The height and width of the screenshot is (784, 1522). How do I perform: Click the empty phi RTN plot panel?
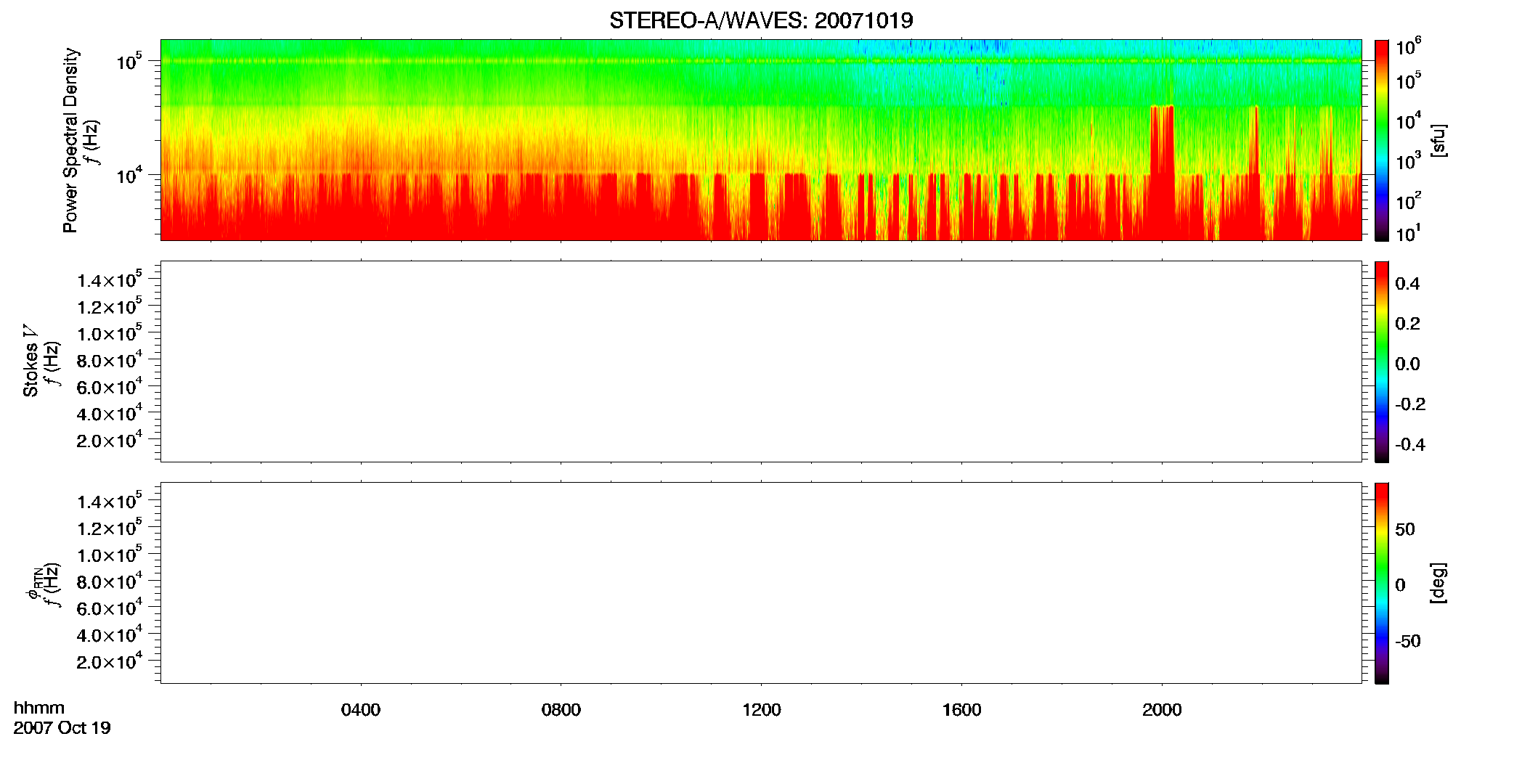pos(761,583)
